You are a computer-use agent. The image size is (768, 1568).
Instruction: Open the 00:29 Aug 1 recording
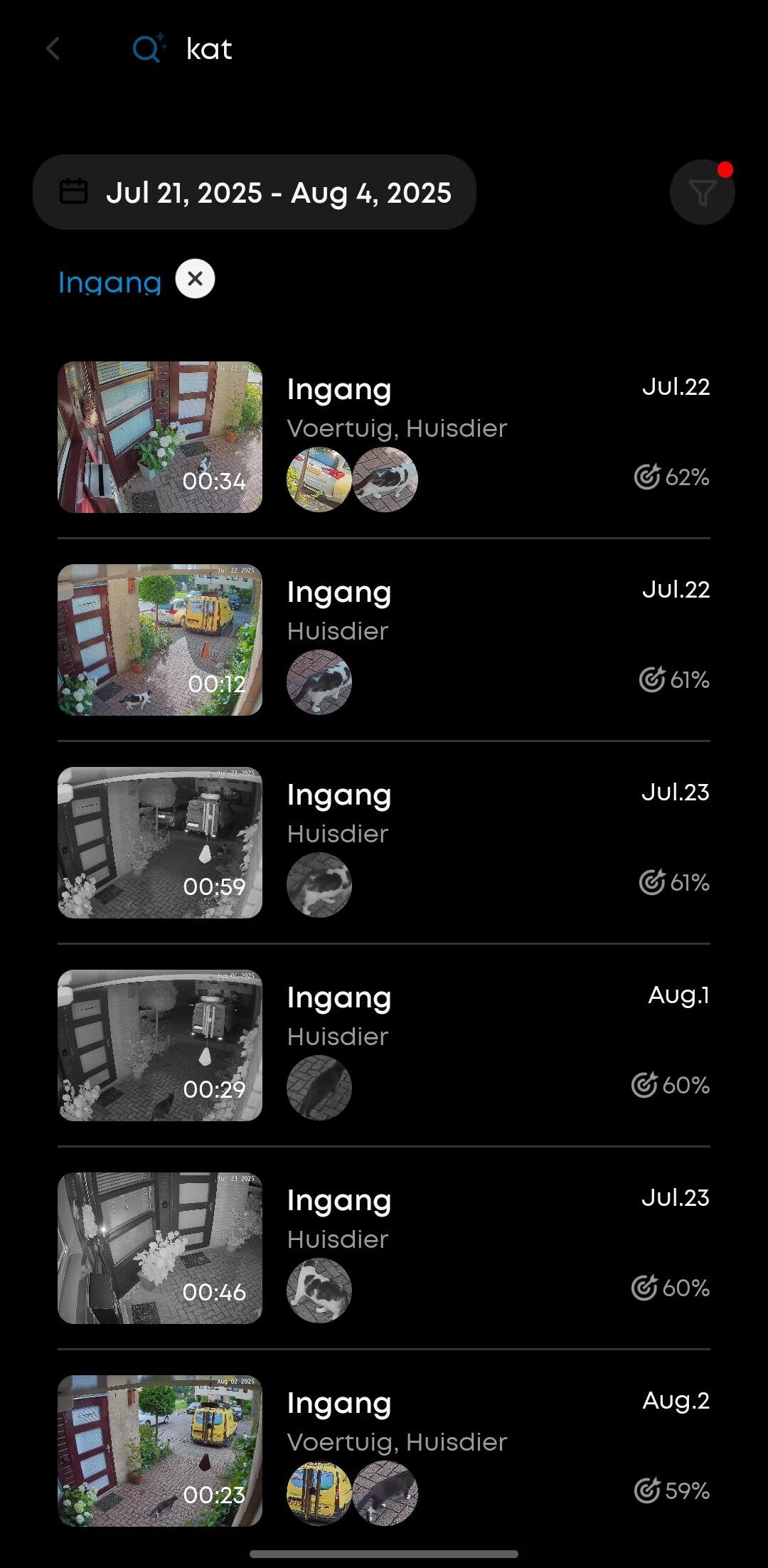160,1045
